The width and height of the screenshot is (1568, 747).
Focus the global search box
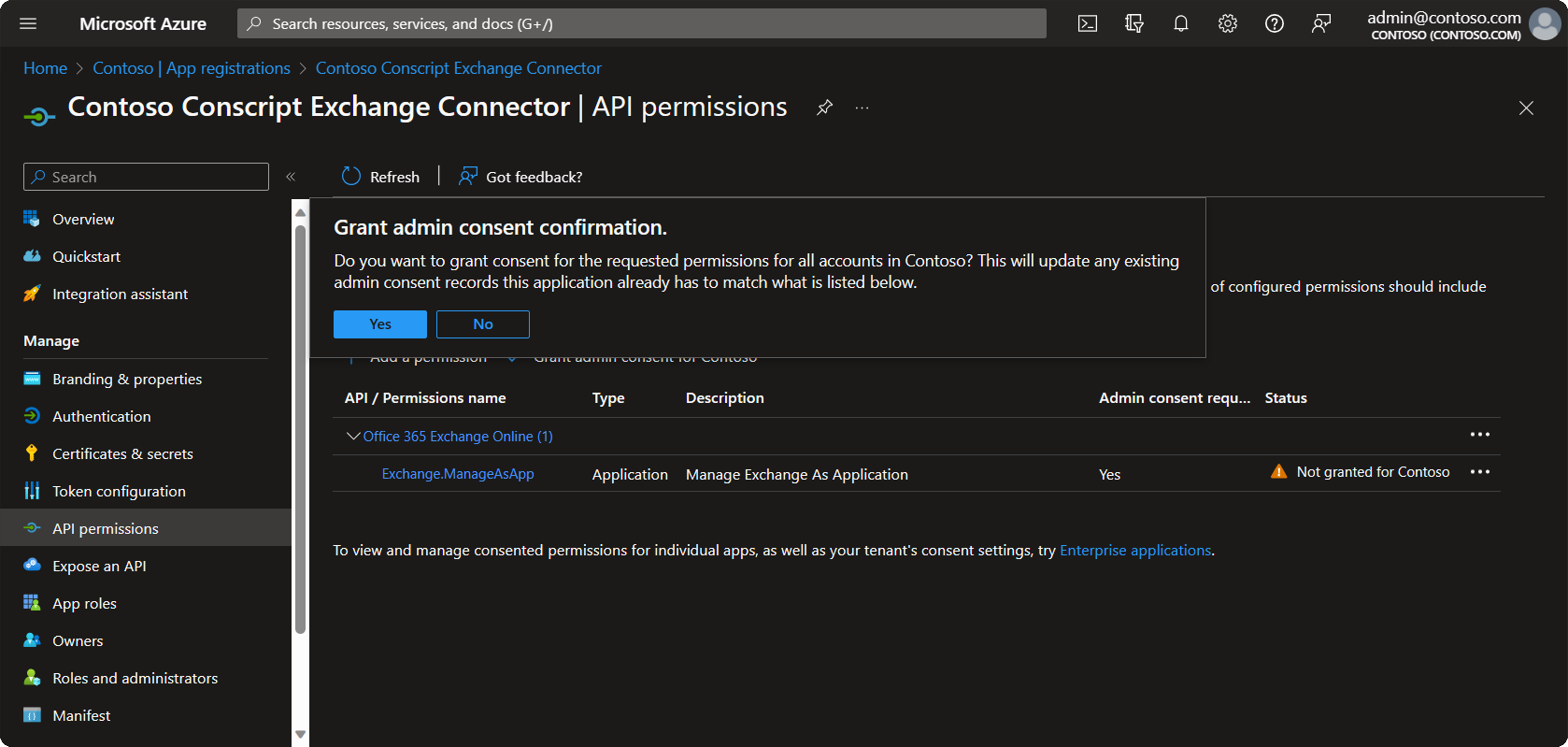coord(642,23)
